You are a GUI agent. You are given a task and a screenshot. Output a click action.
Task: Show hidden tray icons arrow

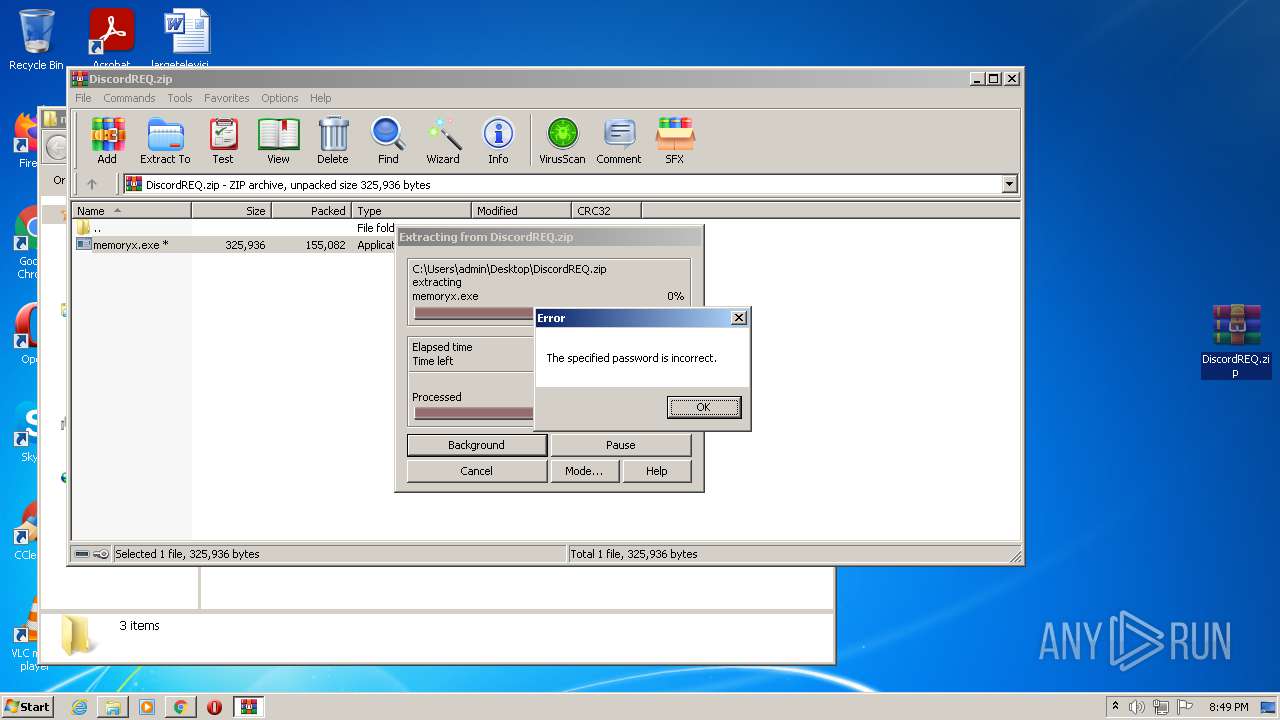1115,707
